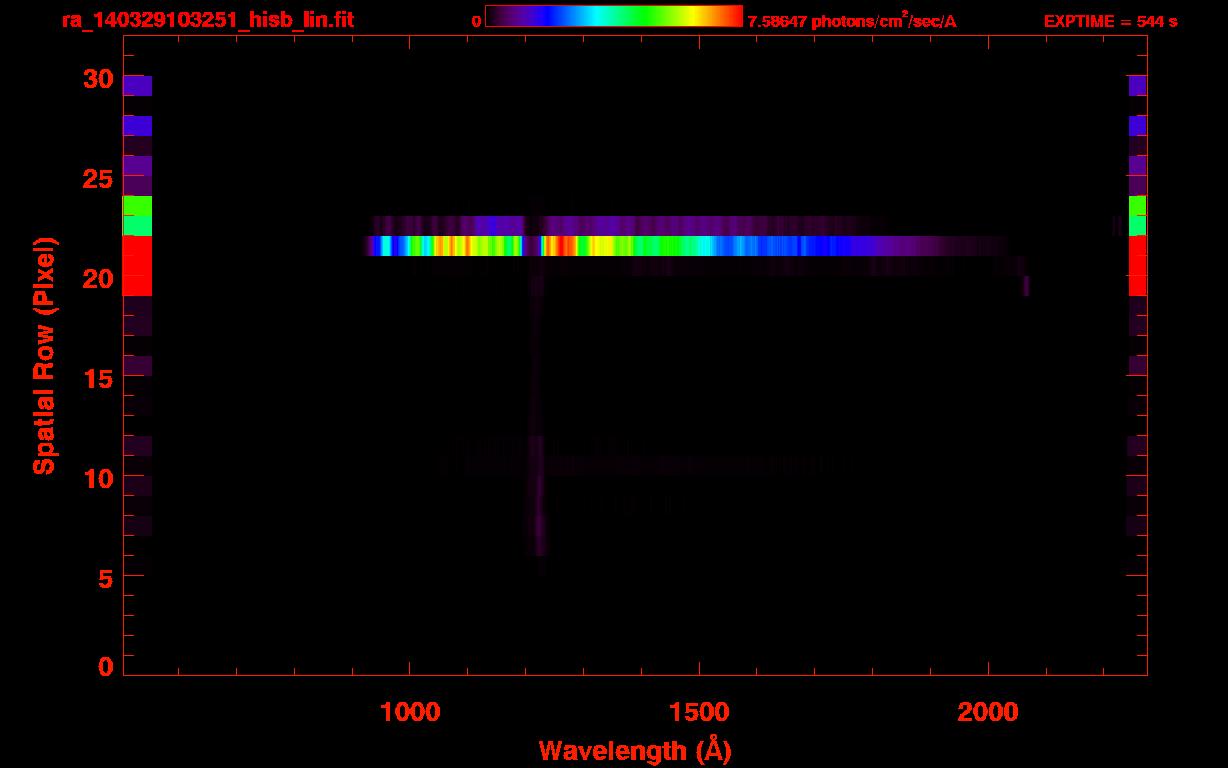The image size is (1228, 768).
Task: Click the color bar minimum value 0
Action: coord(476,21)
